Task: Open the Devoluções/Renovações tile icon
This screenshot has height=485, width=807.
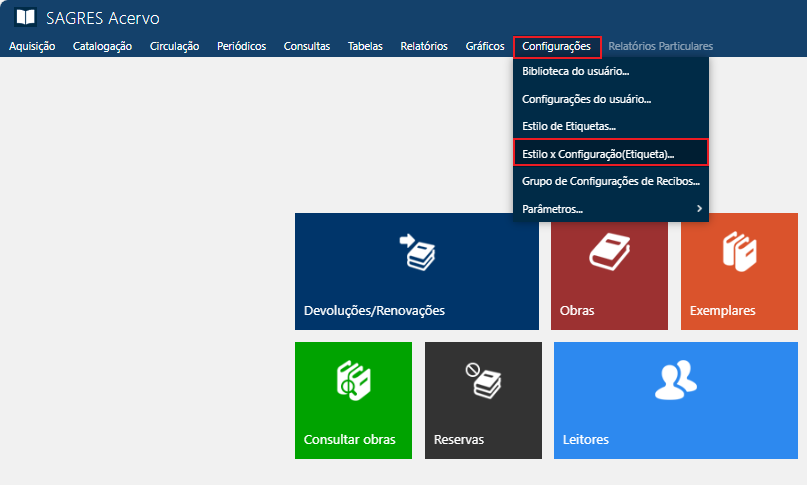Action: pos(416,253)
